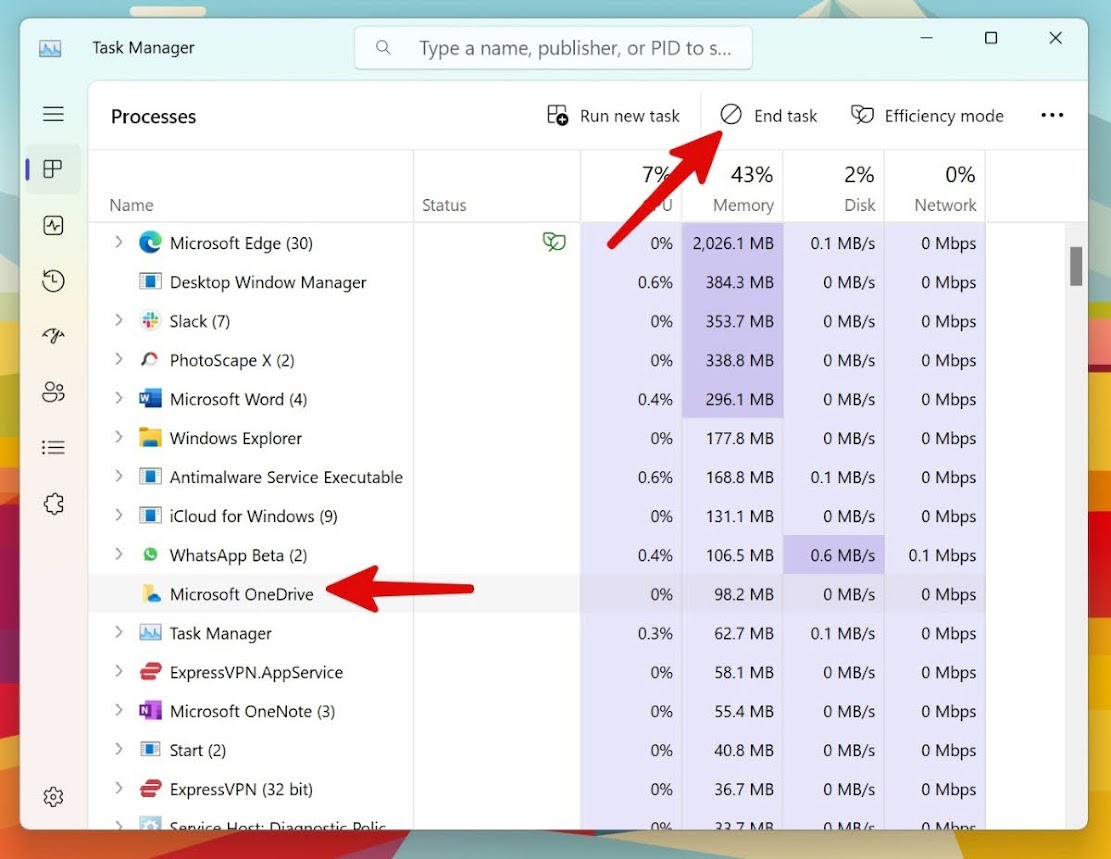
Task: Click the End task button
Action: [x=769, y=116]
